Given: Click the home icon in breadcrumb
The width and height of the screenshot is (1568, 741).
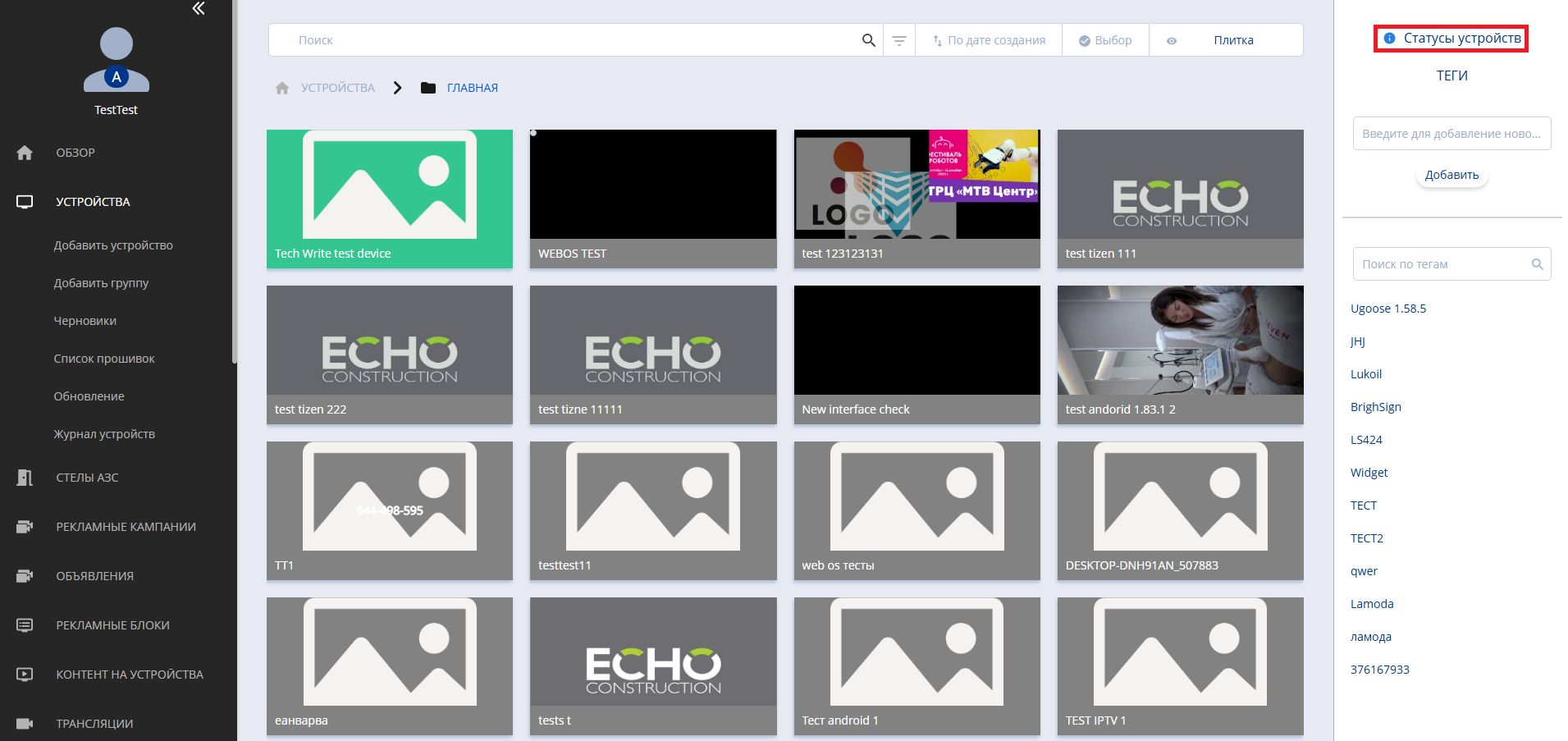Looking at the screenshot, I should tap(282, 88).
